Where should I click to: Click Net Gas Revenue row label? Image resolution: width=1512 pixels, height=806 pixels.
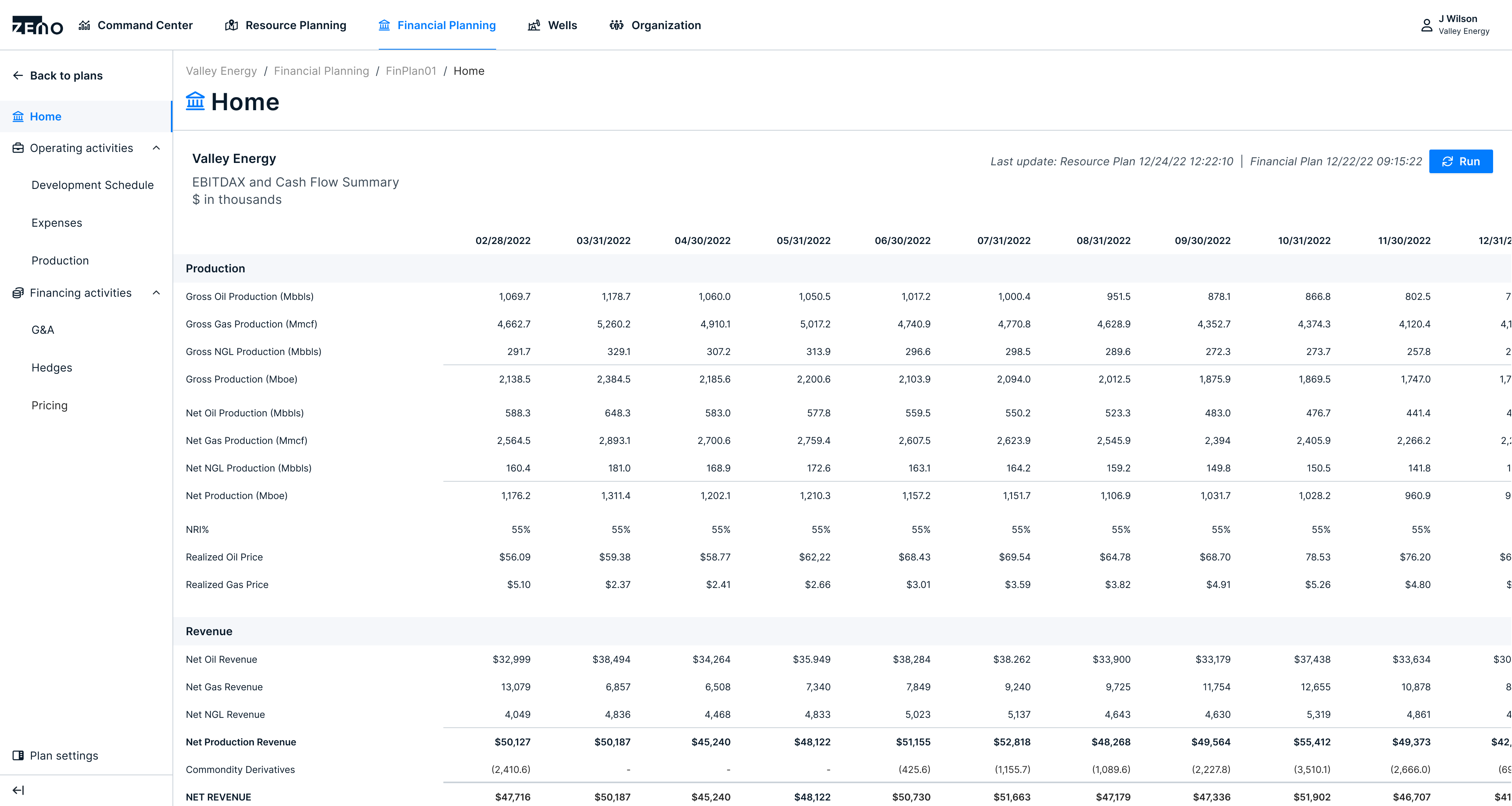click(x=224, y=687)
